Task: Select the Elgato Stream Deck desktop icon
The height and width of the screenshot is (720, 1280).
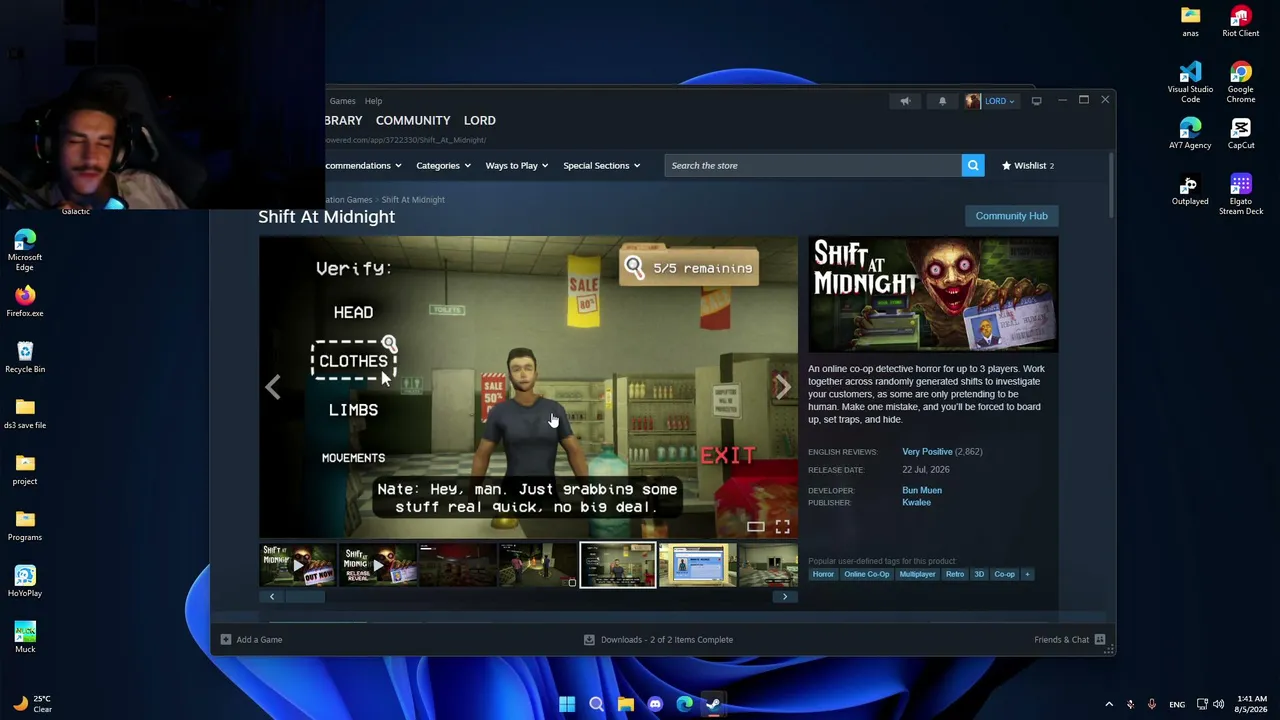Action: (1241, 195)
